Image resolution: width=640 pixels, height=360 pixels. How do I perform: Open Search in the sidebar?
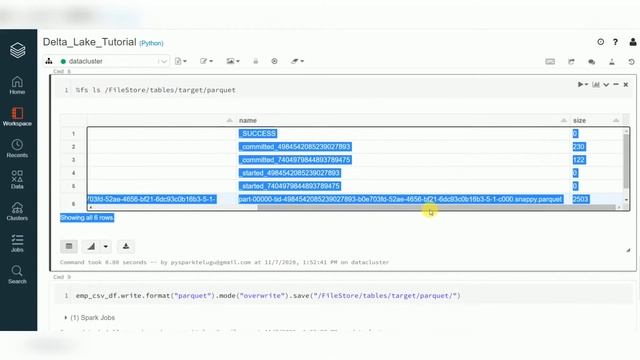(x=17, y=275)
